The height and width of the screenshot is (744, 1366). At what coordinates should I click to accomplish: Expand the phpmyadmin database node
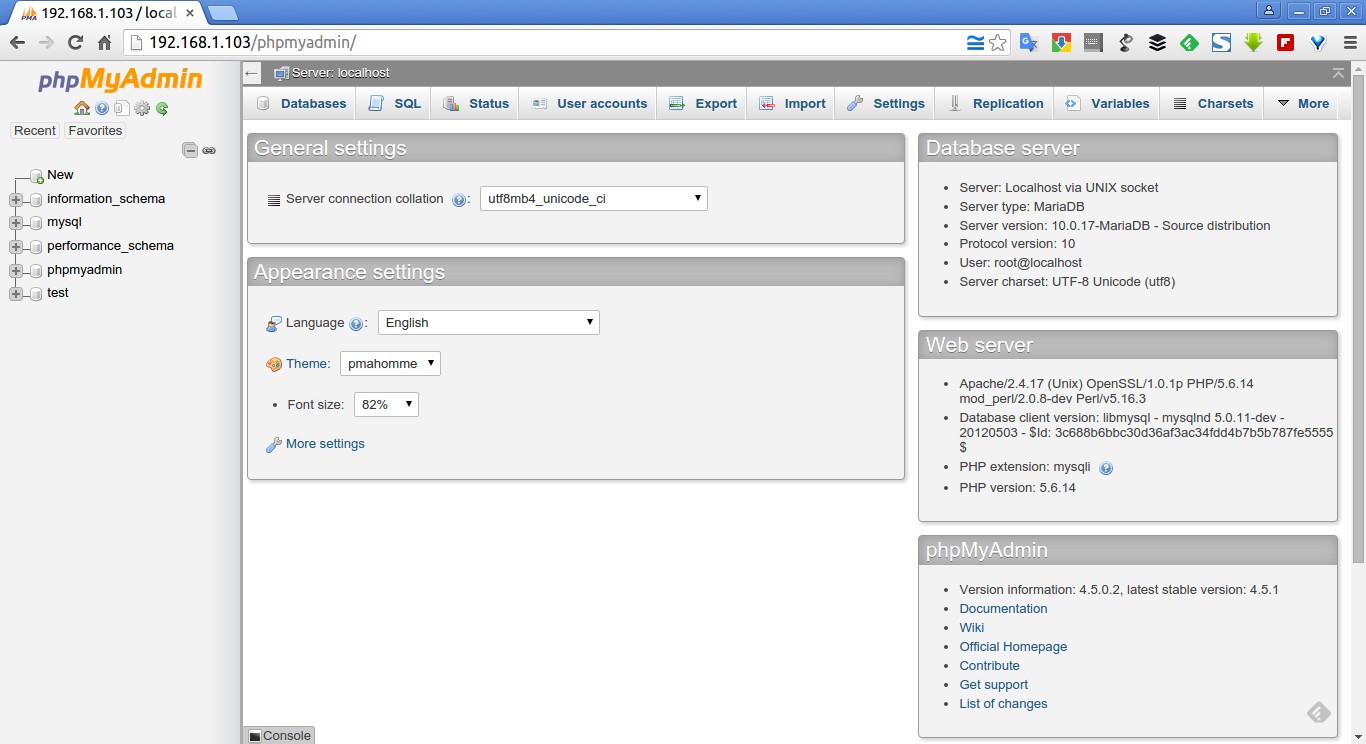click(16, 270)
